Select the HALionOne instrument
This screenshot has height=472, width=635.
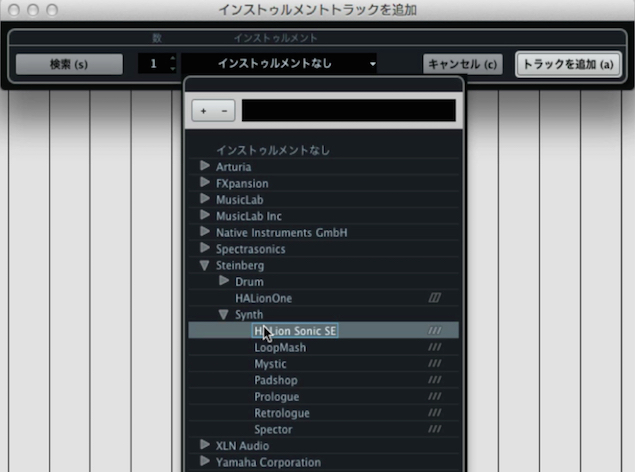coord(264,298)
